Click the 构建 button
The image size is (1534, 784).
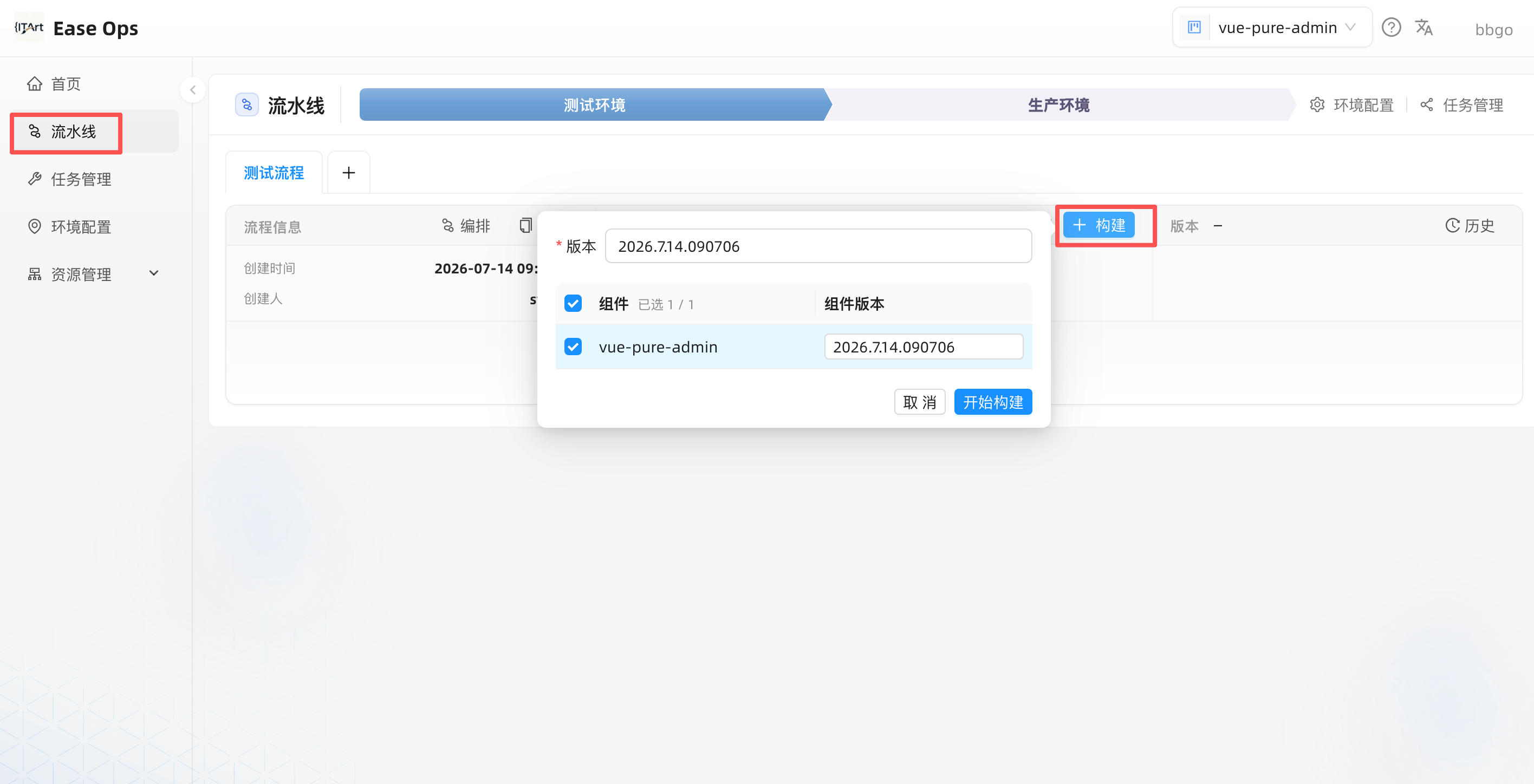[1098, 226]
